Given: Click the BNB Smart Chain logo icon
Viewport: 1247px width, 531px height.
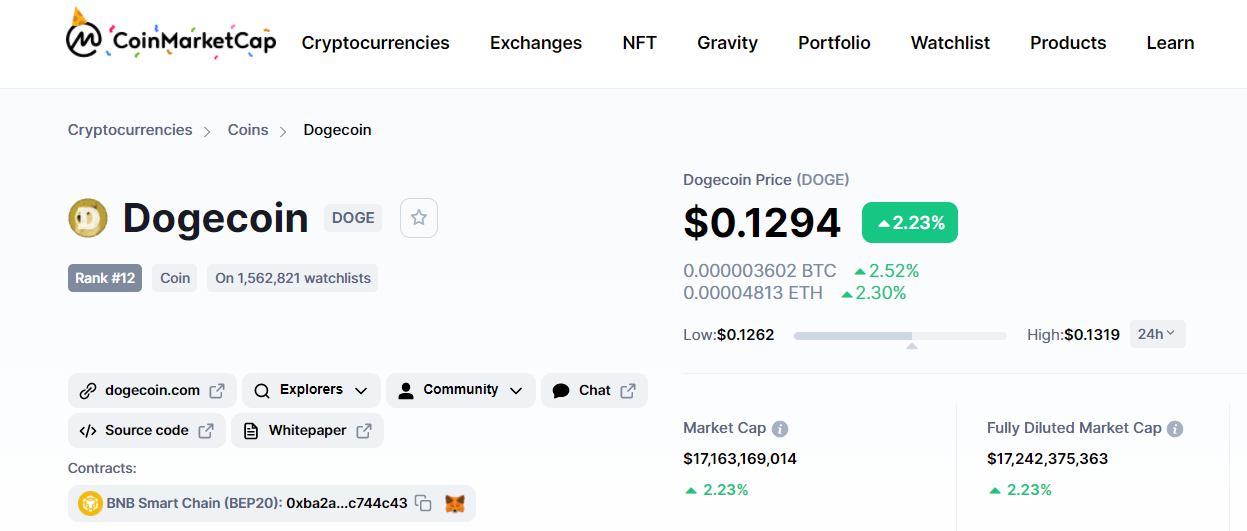Looking at the screenshot, I should [x=90, y=503].
